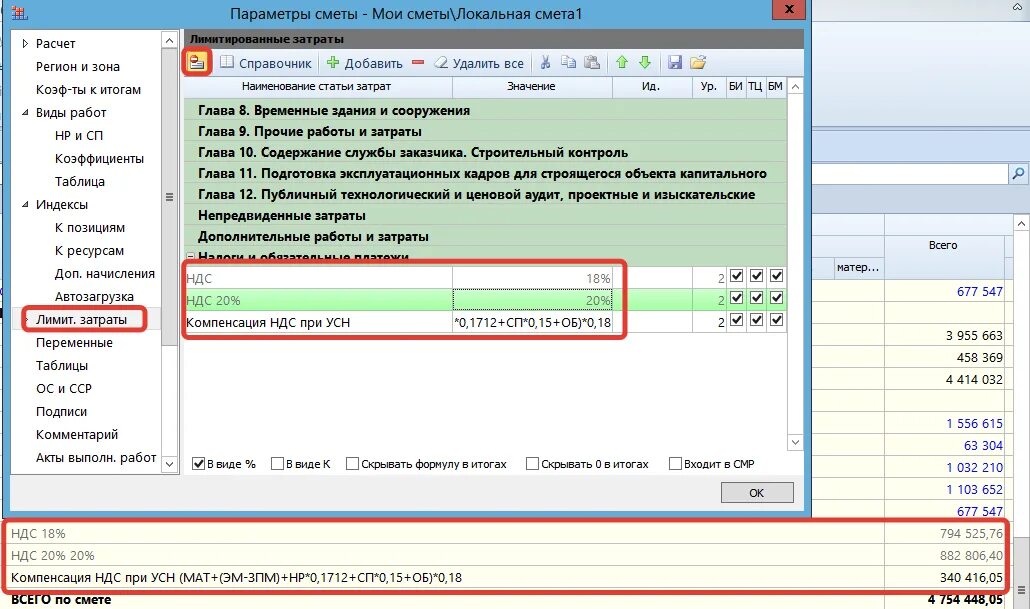
Task: Select 'Лимит. затраты' tree item
Action: point(81,319)
